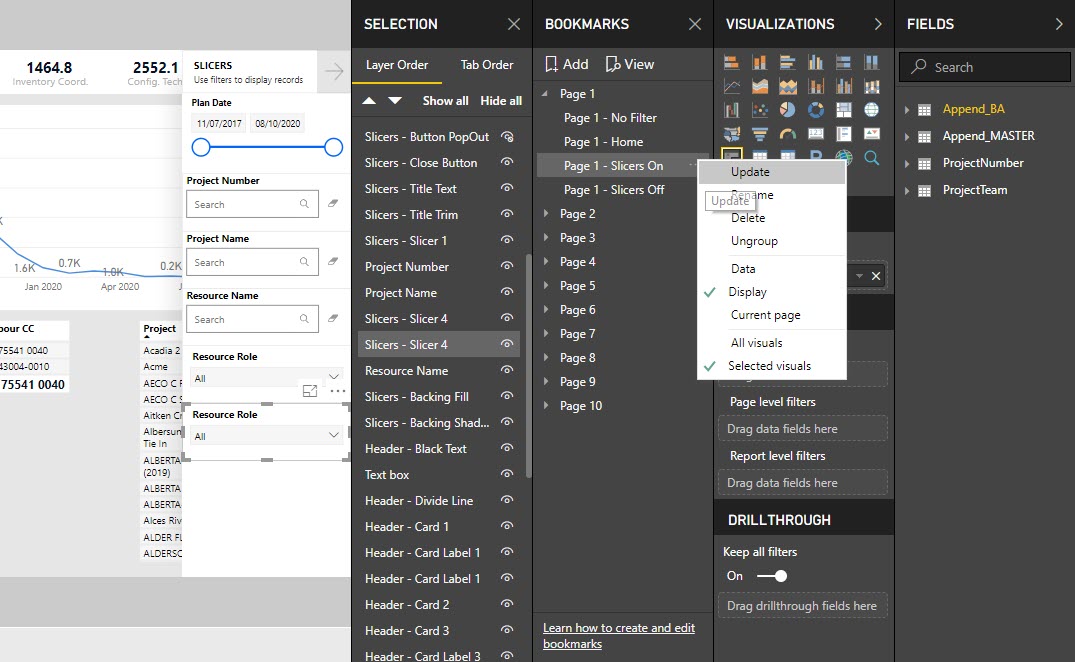The image size is (1075, 662).
Task: Select the Funnel visual
Action: coord(760,134)
